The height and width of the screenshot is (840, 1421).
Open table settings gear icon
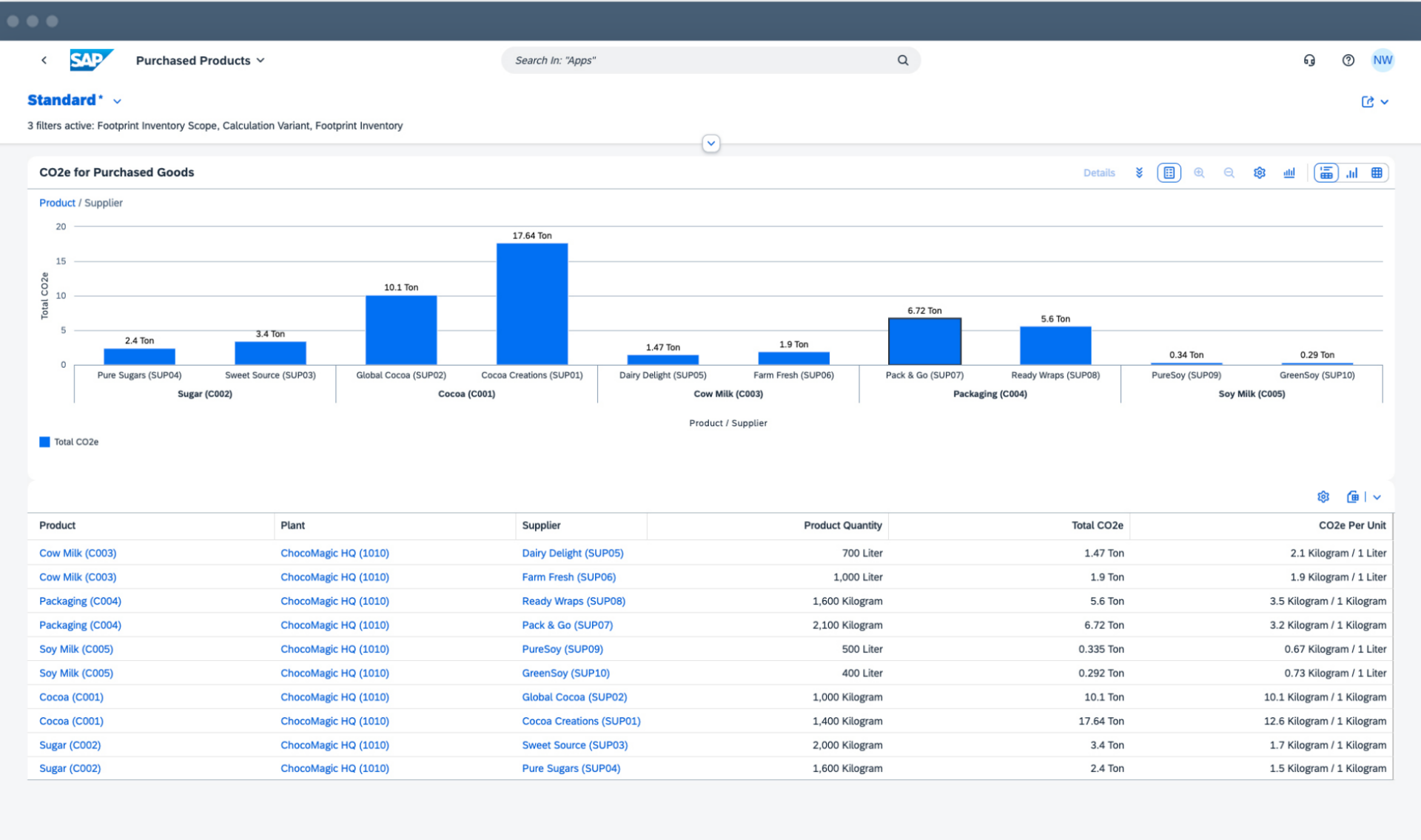[x=1323, y=497]
